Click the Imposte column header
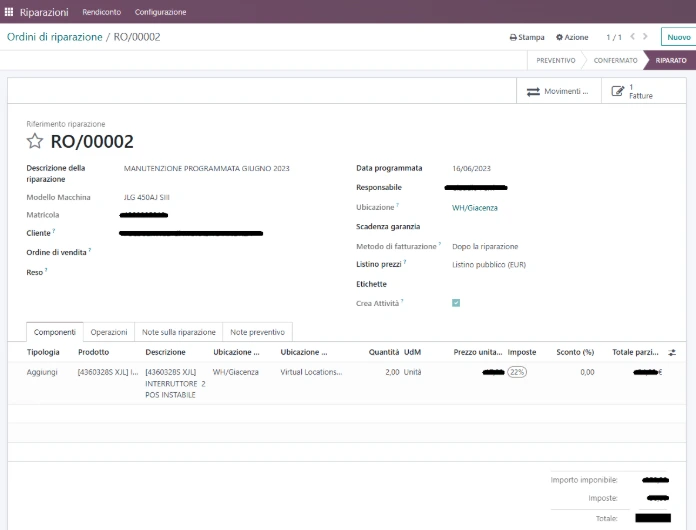This screenshot has width=696, height=530. coord(522,352)
